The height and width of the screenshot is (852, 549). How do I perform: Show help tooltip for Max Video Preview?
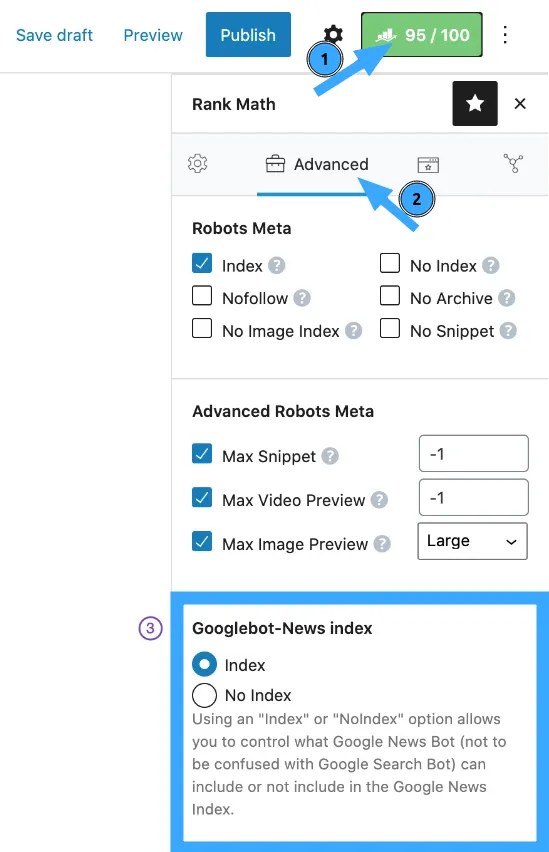tap(379, 500)
